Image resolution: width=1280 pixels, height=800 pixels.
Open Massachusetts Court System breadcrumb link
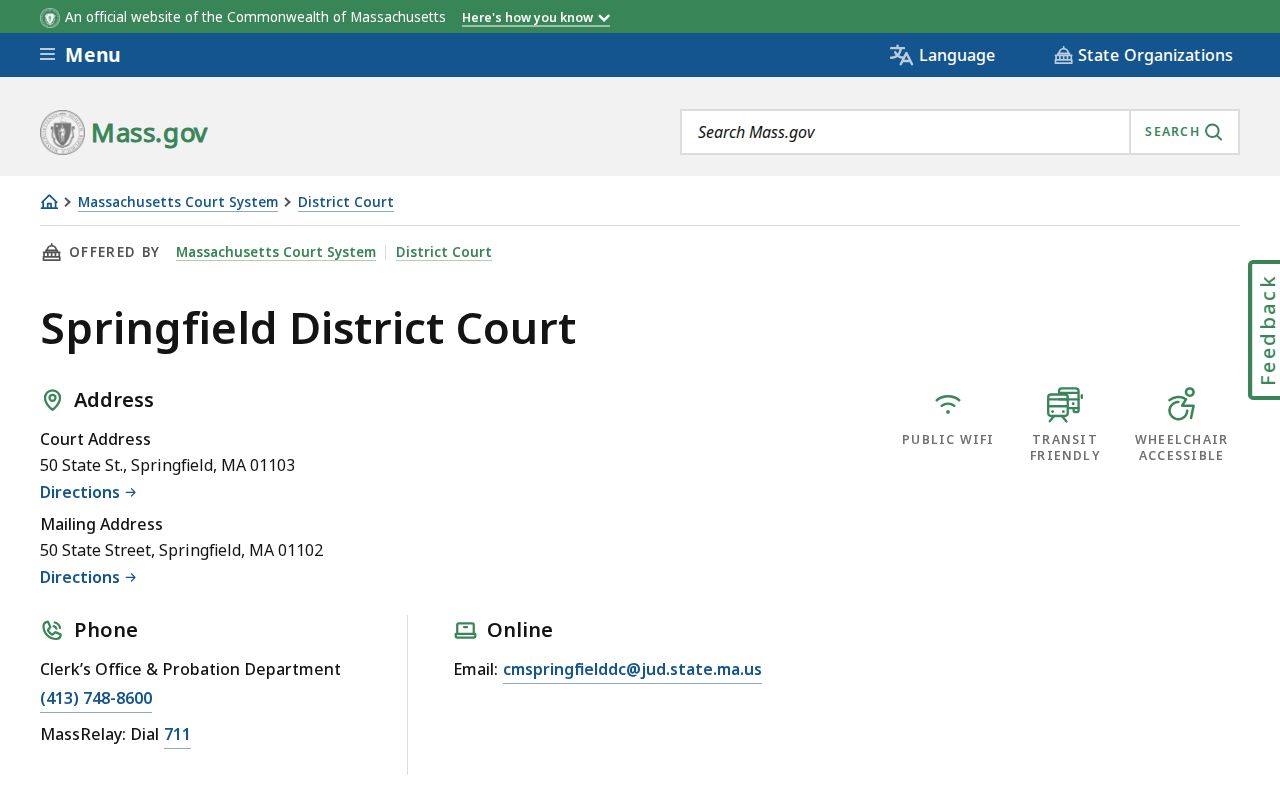(178, 202)
